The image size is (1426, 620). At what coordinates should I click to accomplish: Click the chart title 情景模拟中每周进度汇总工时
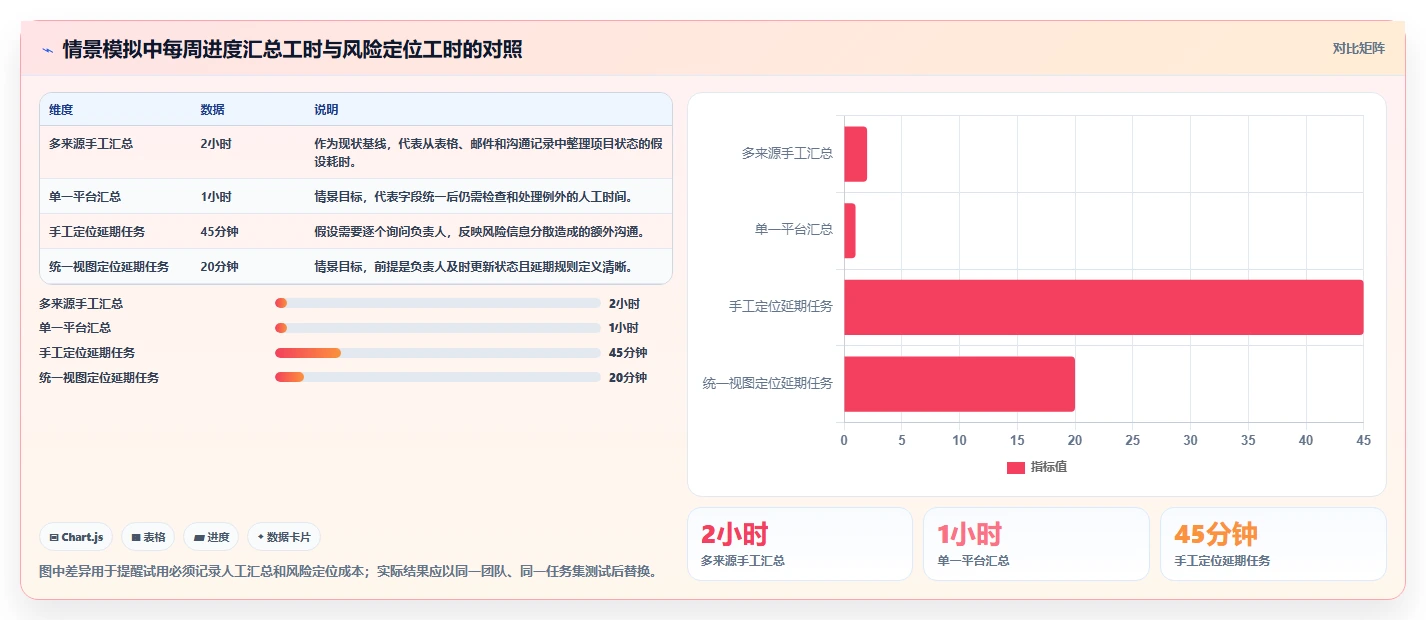[292, 49]
